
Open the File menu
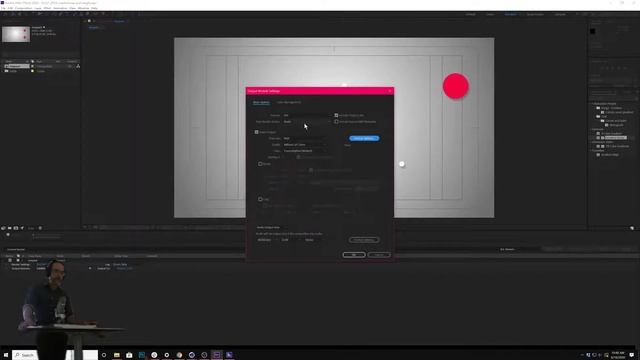point(3,8)
